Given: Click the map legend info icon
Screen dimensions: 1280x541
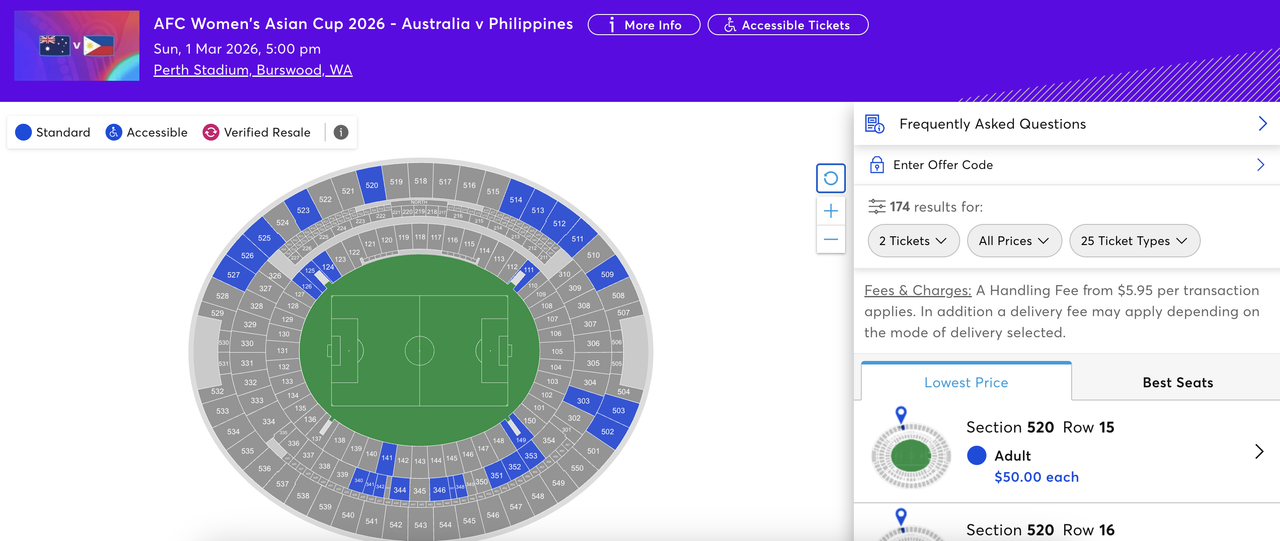Looking at the screenshot, I should (341, 132).
